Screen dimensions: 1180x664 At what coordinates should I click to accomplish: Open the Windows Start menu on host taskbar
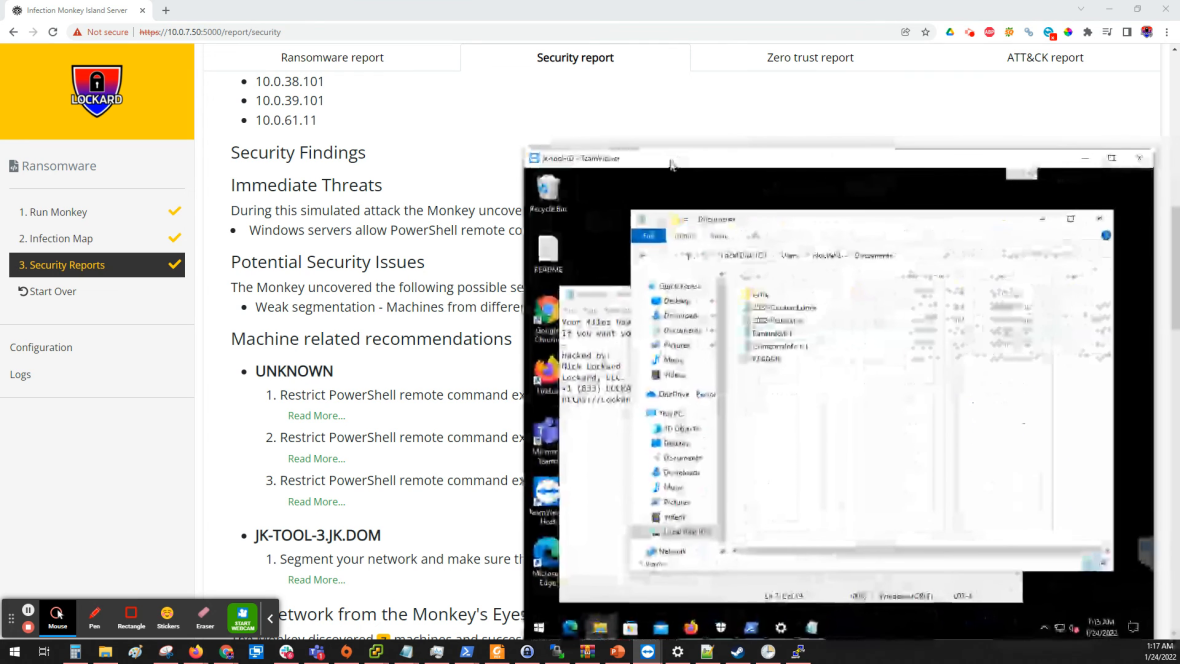click(14, 652)
